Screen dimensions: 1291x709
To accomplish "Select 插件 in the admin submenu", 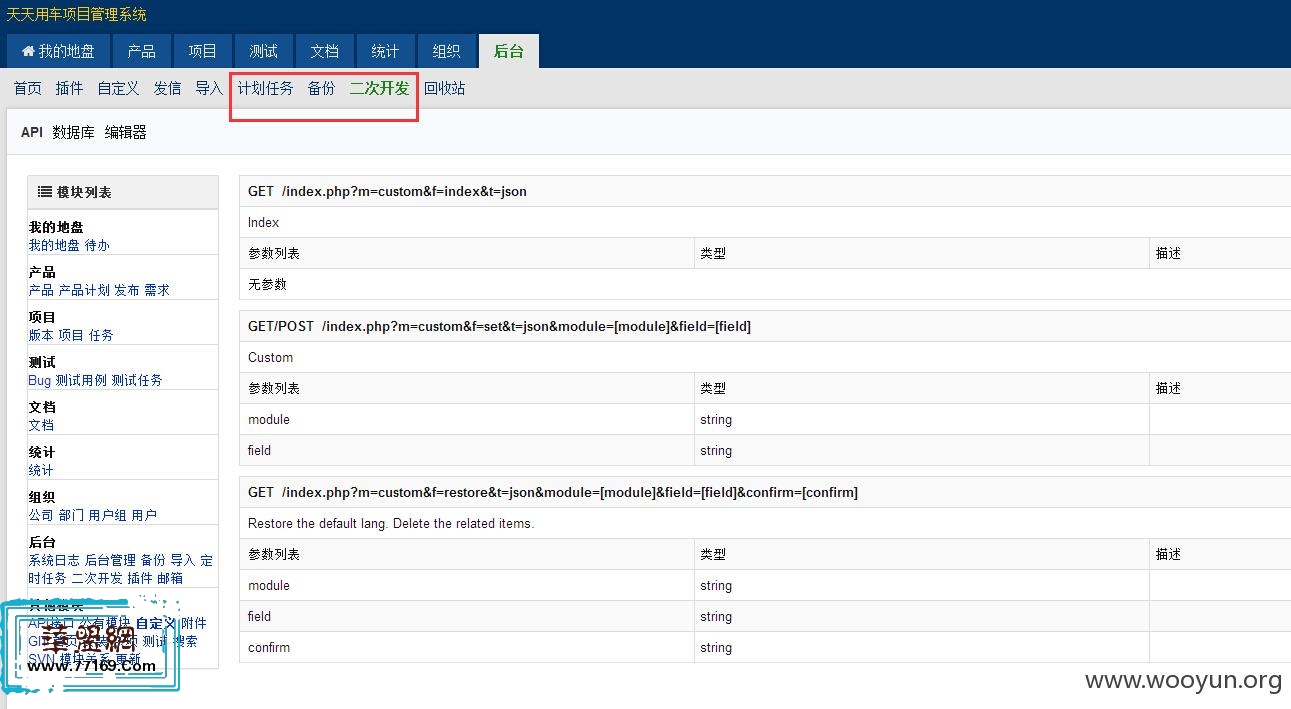I will tap(69, 89).
